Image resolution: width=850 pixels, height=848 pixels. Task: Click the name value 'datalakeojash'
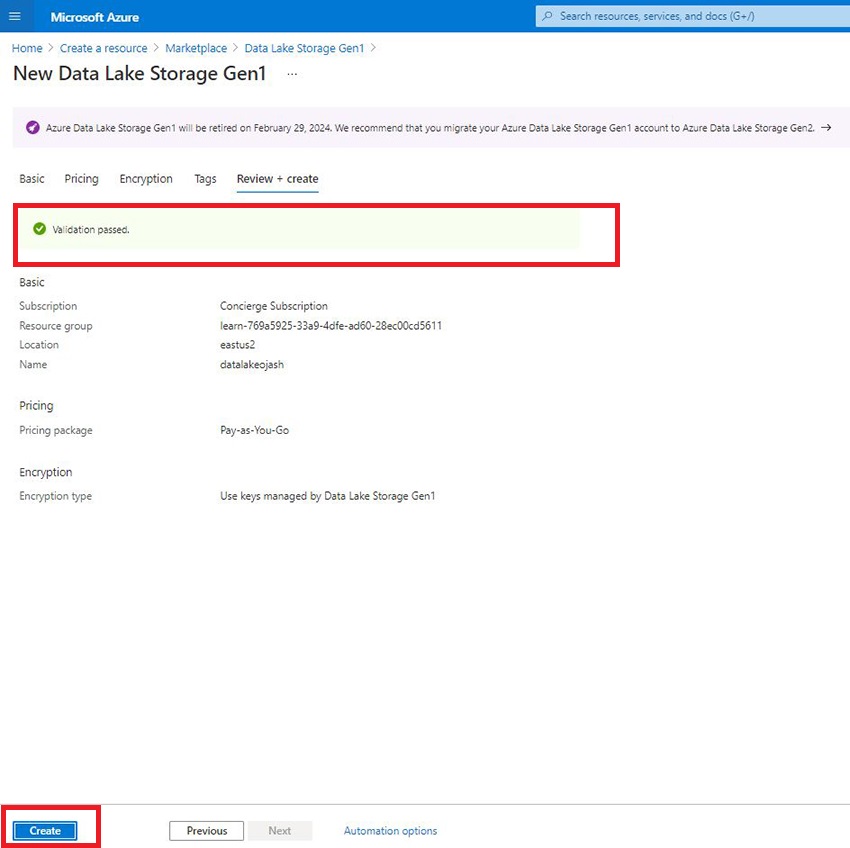tap(252, 365)
